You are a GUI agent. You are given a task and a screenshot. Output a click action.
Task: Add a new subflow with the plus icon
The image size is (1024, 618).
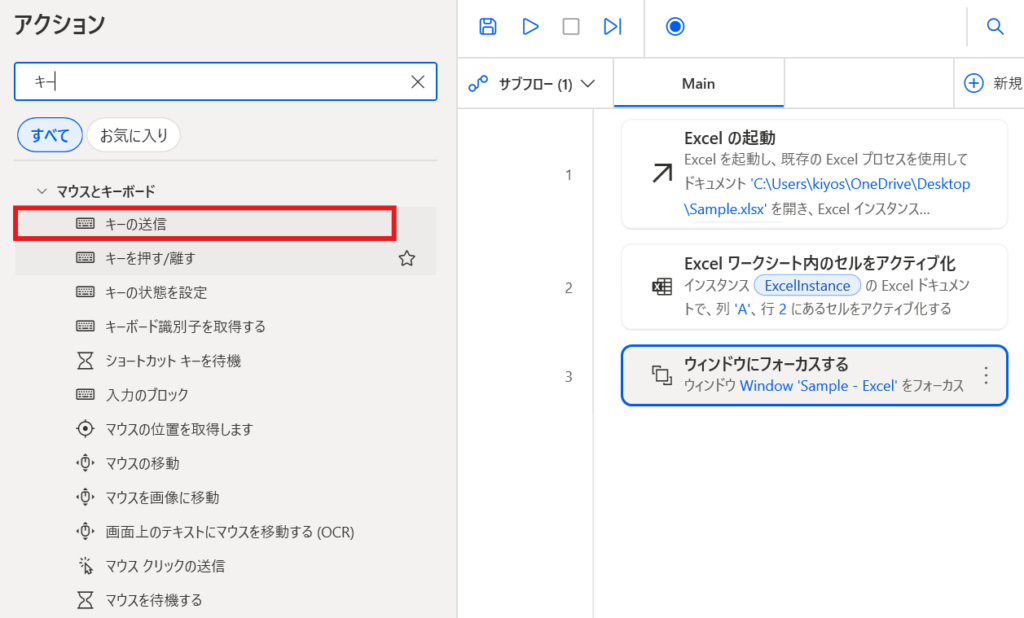[x=974, y=83]
